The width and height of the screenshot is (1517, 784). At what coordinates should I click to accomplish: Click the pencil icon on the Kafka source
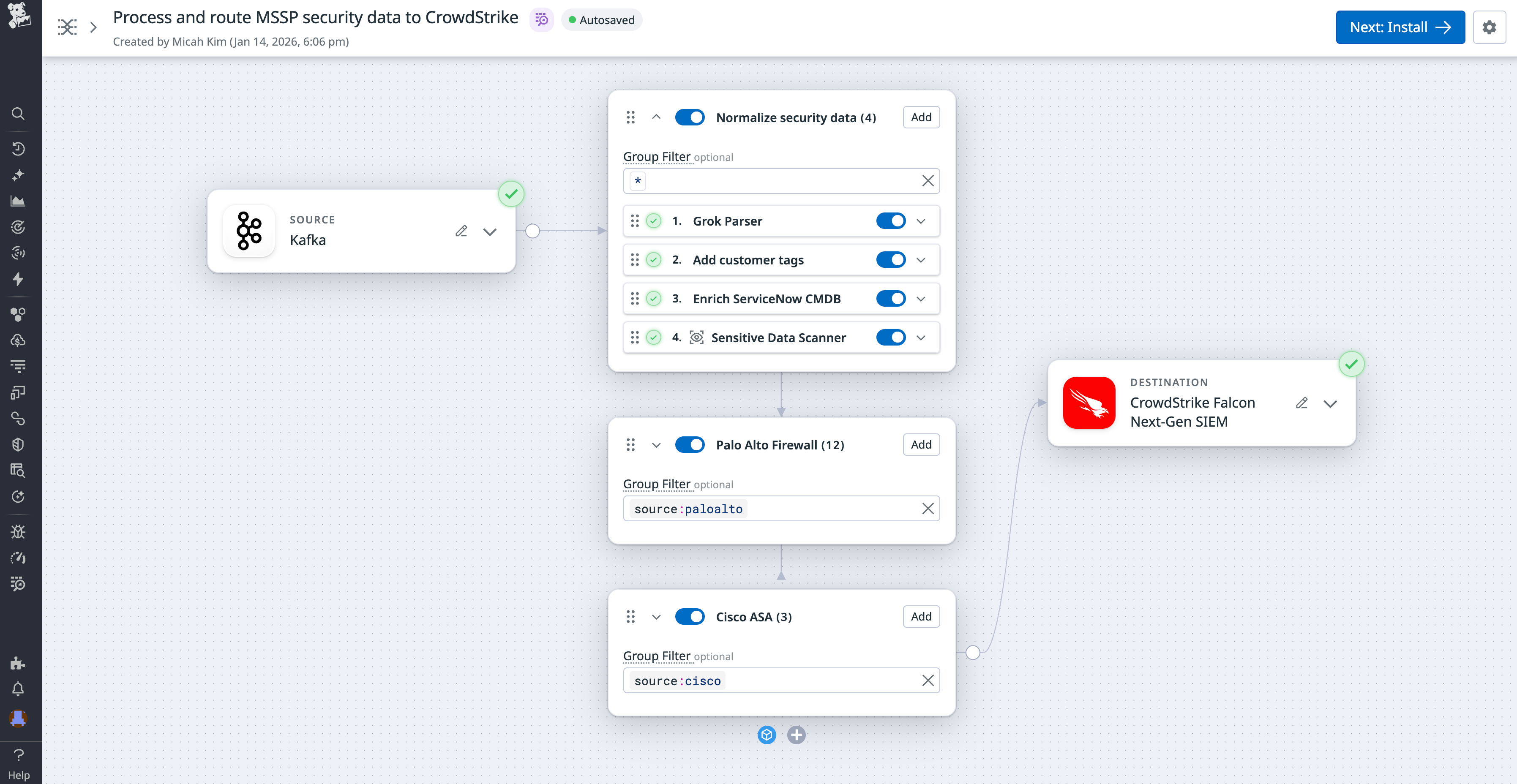coord(461,231)
